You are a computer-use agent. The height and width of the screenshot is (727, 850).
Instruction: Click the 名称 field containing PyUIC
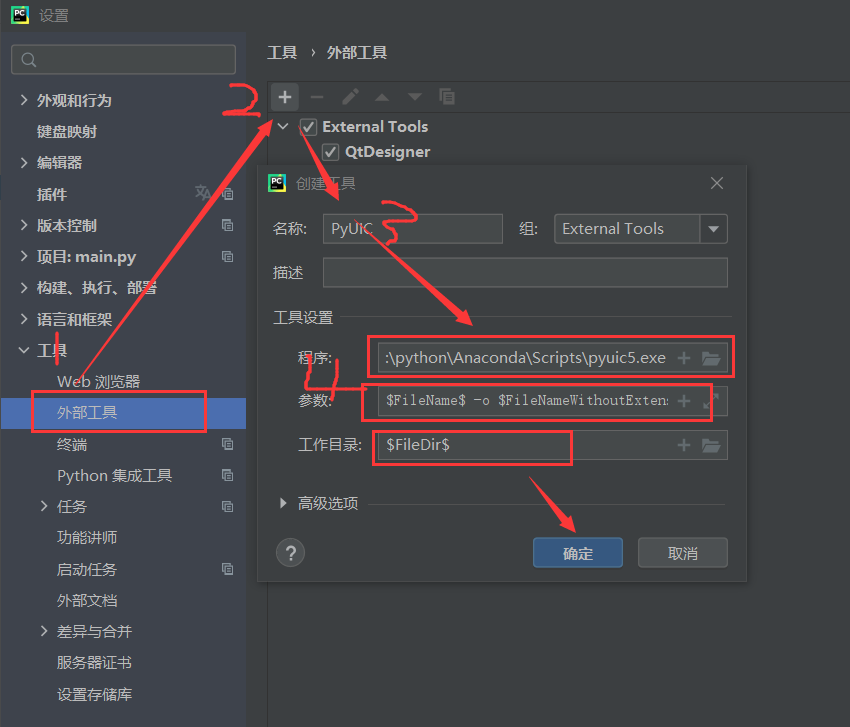(413, 229)
